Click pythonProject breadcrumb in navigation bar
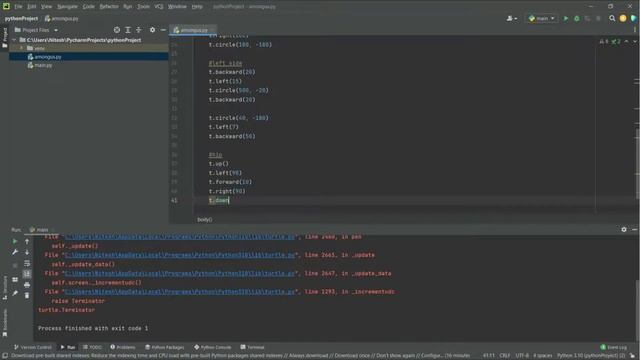The image size is (640, 360). [21, 18]
